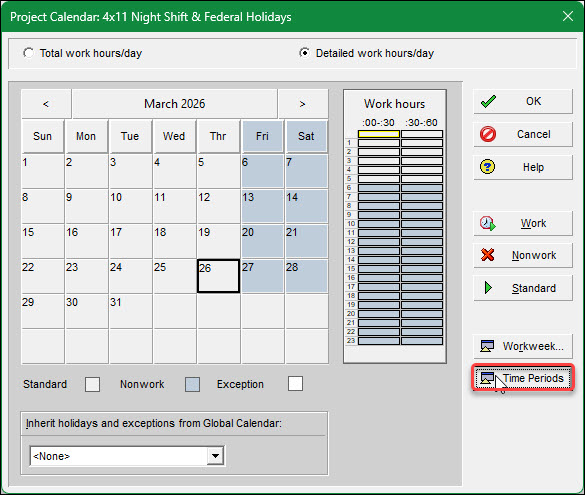Toggle the 00:00-00:30 yellow work hour cell
The image size is (585, 495).
(x=379, y=134)
